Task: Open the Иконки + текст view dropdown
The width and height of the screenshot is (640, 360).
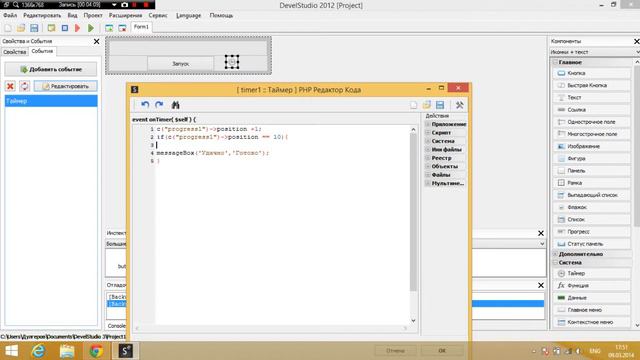Action: pos(594,52)
